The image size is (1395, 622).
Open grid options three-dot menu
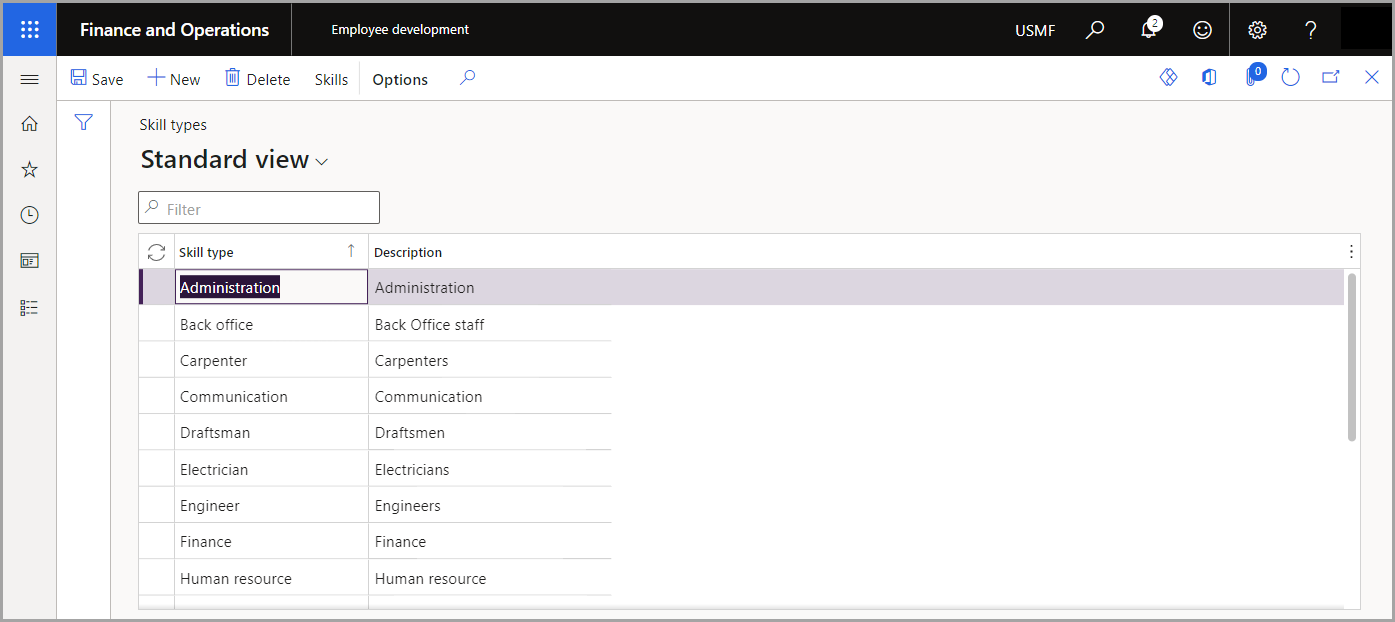point(1351,252)
